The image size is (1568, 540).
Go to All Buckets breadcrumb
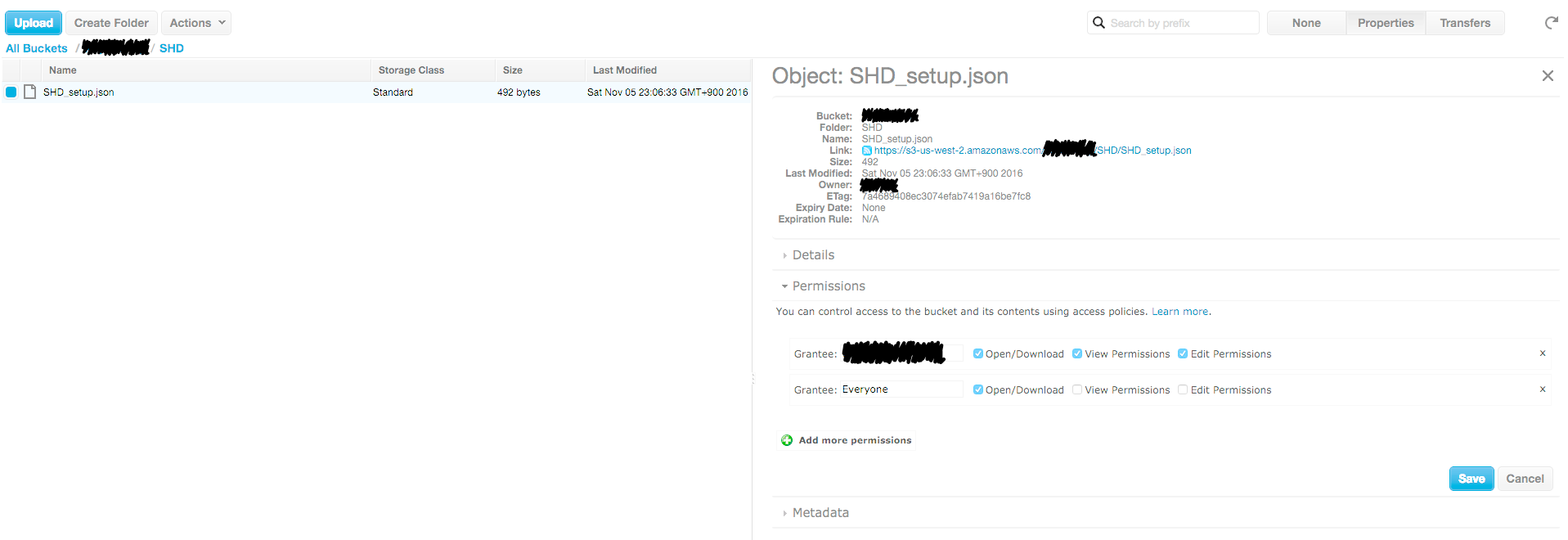click(37, 48)
